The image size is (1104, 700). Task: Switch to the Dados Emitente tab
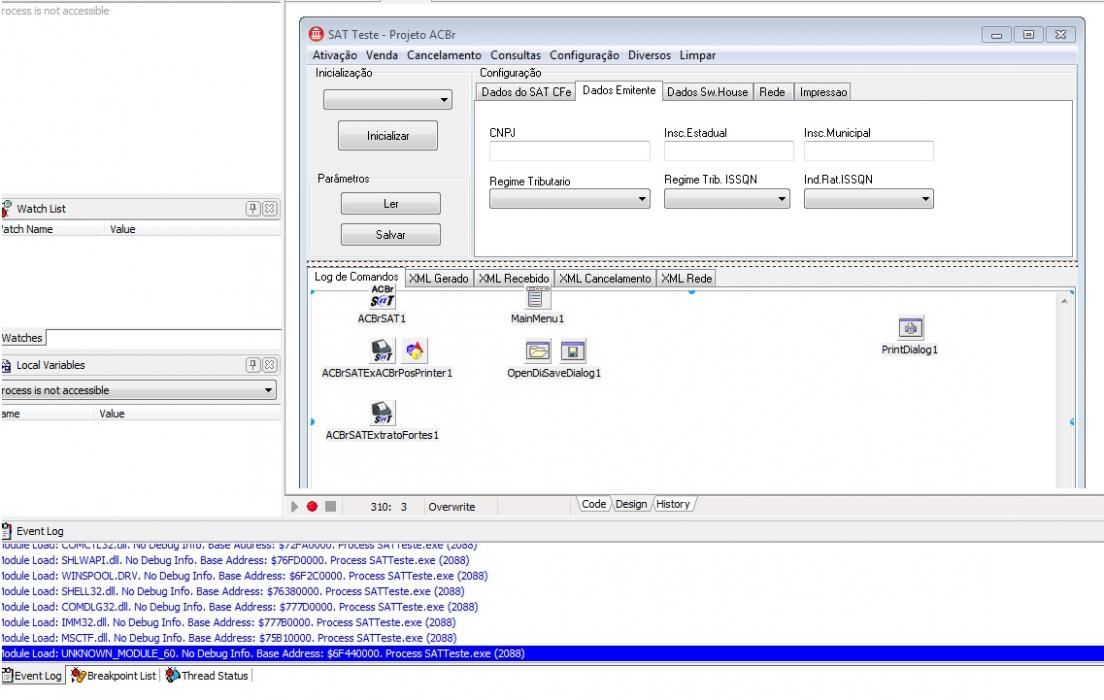[x=619, y=90]
